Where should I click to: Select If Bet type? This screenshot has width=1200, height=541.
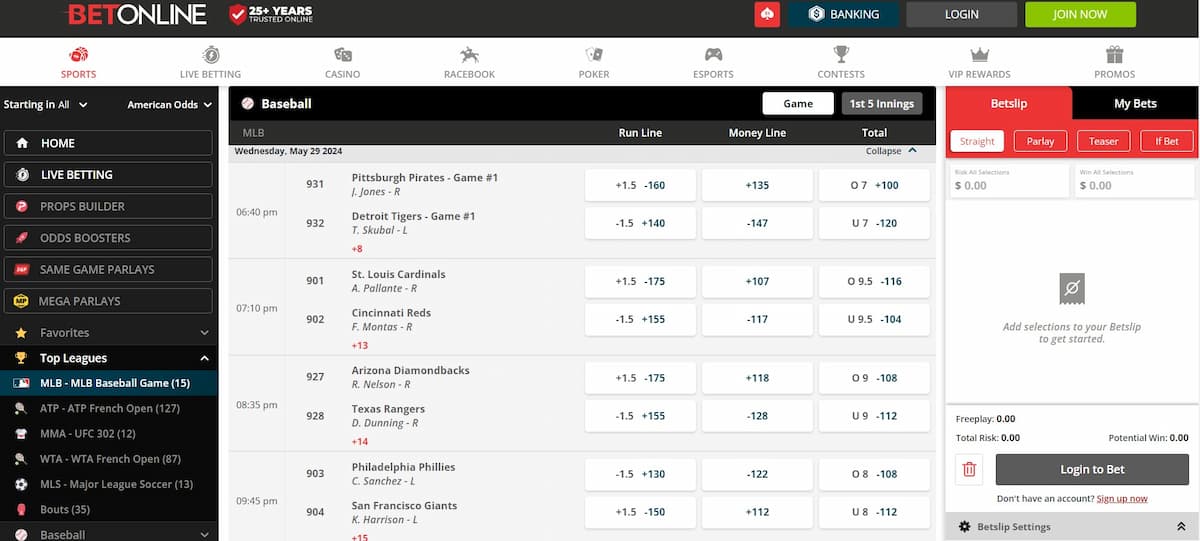tap(1167, 141)
